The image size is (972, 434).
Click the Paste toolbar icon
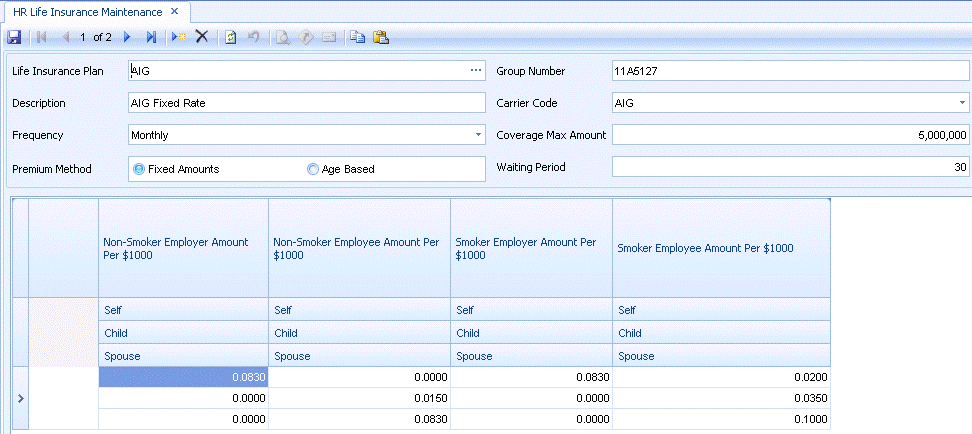click(x=380, y=37)
